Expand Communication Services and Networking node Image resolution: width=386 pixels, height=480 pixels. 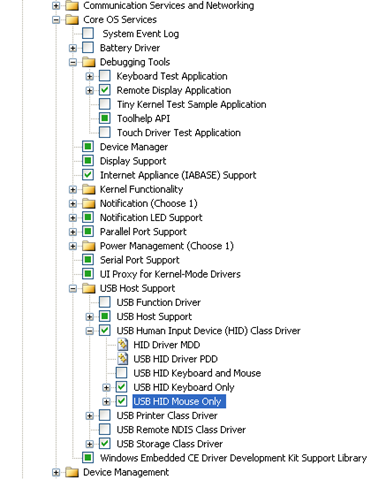click(56, 6)
